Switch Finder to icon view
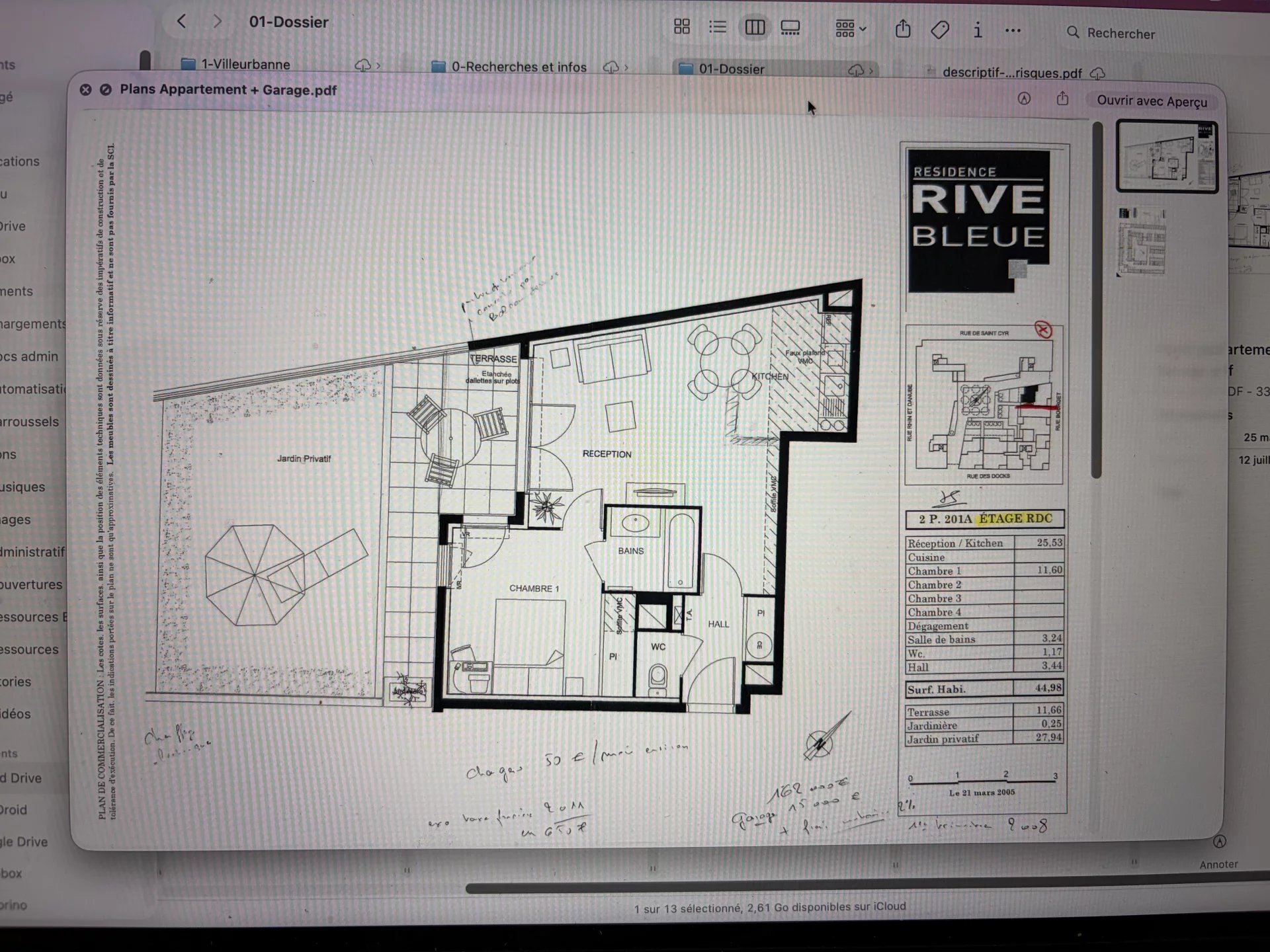The width and height of the screenshot is (1270, 952). (681, 27)
